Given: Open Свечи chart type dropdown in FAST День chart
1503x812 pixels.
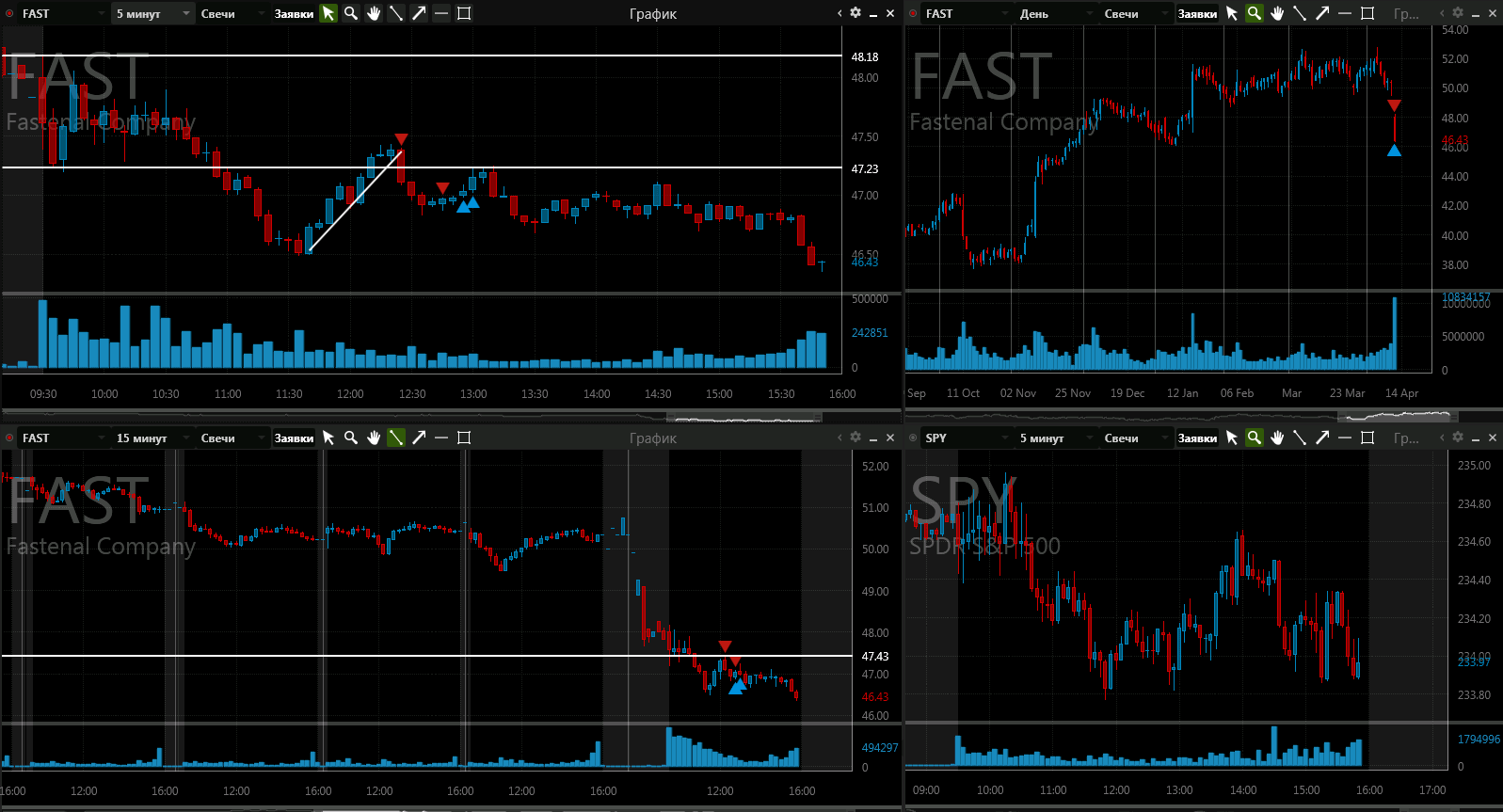Looking at the screenshot, I should (x=1136, y=13).
